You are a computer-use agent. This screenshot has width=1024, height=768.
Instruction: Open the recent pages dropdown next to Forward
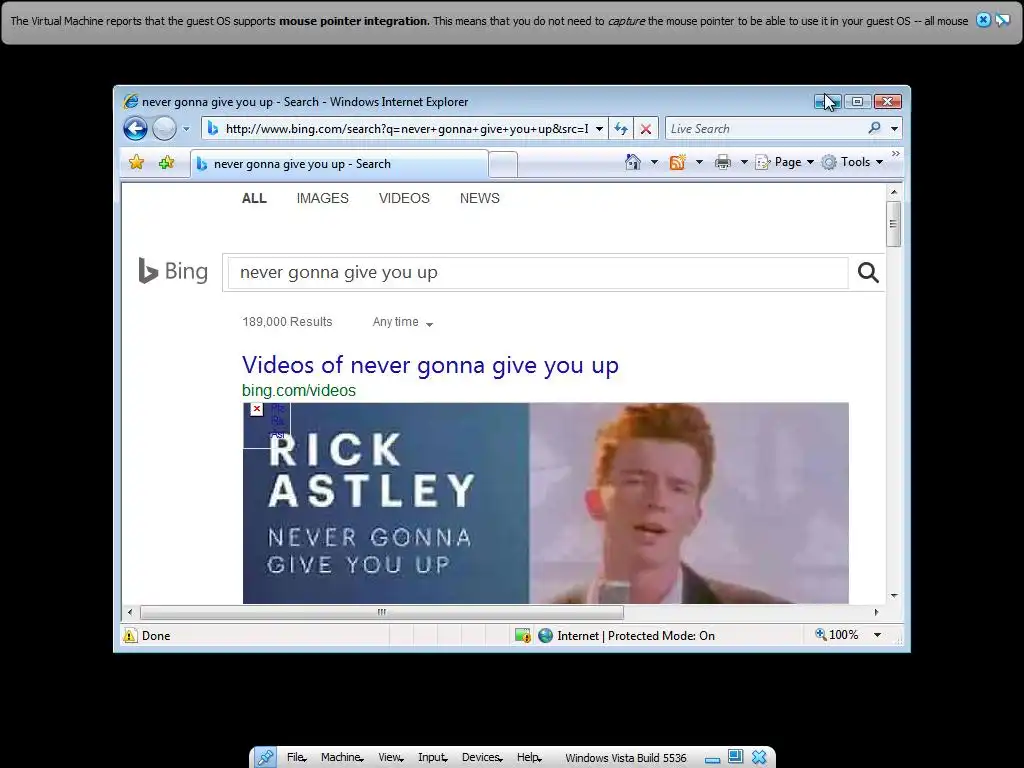[x=186, y=129]
